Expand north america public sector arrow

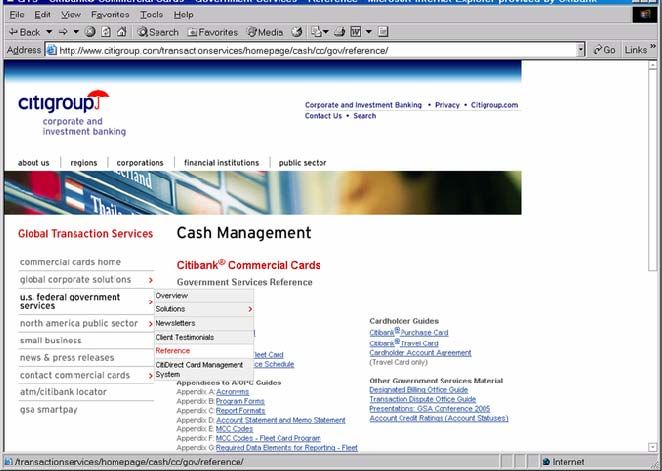point(151,324)
